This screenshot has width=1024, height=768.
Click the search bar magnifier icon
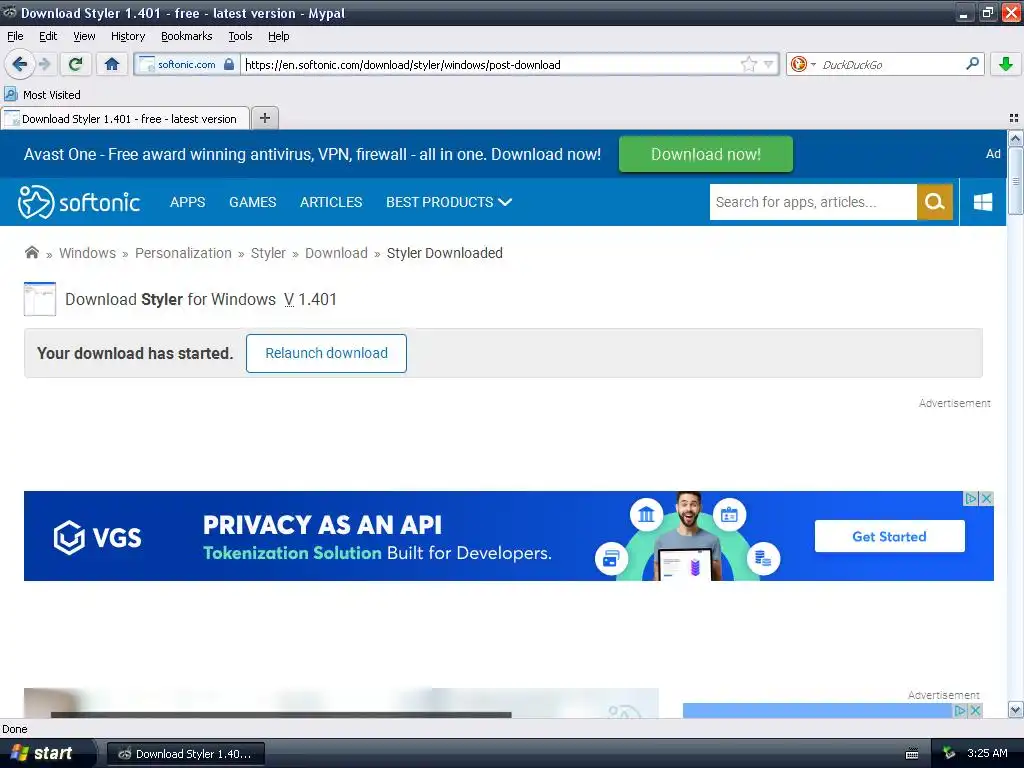972,63
